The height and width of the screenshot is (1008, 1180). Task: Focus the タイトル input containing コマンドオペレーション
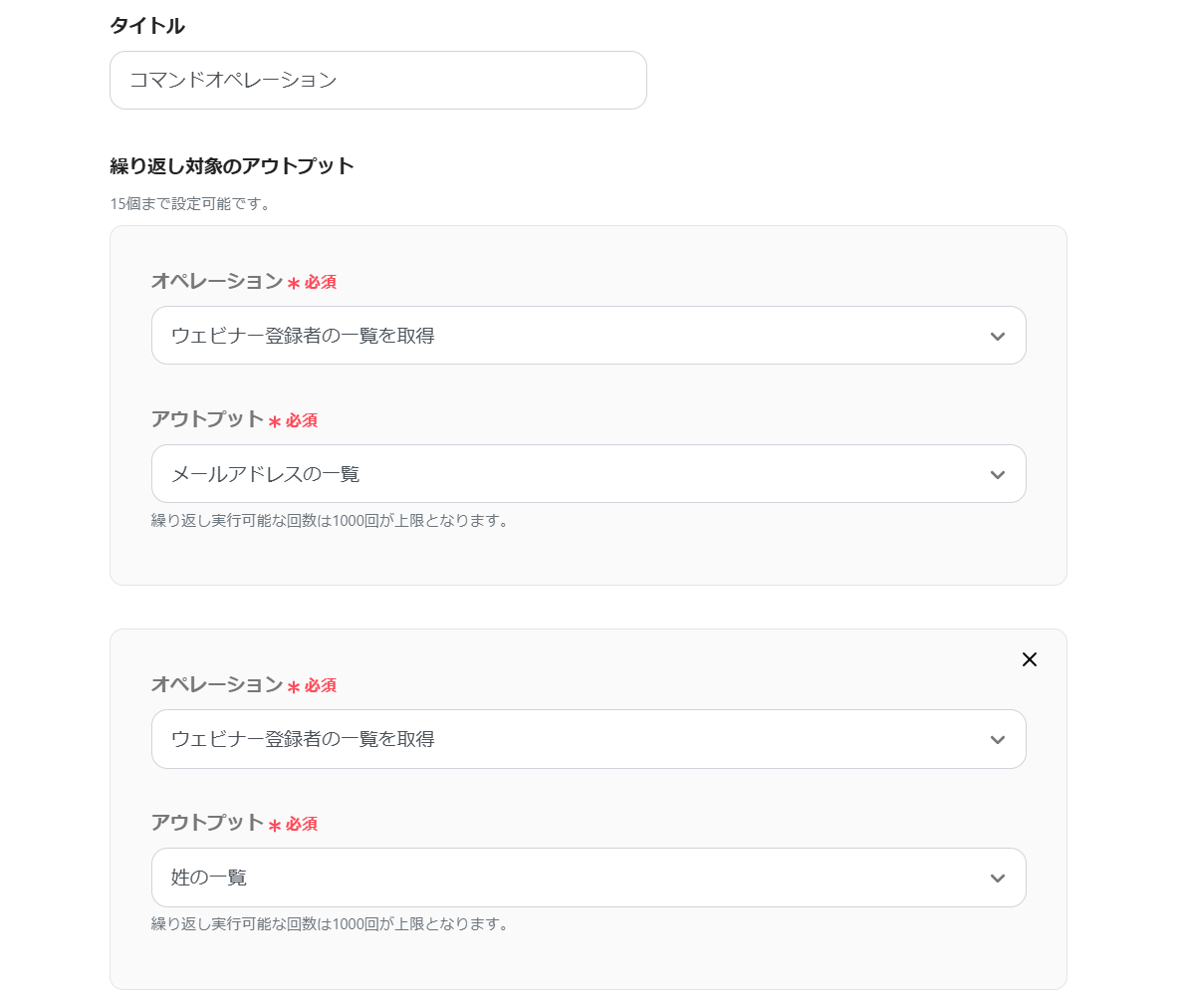377,81
